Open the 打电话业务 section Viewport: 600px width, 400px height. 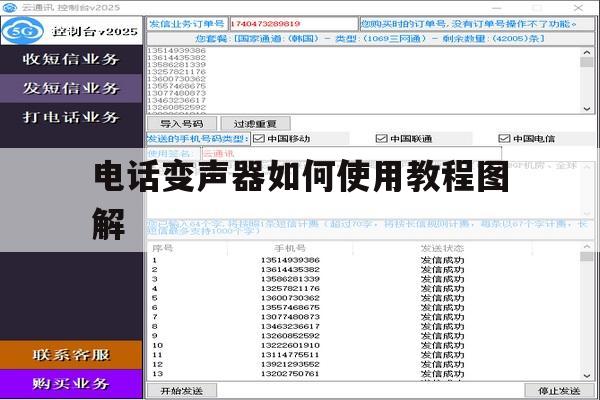[71, 117]
